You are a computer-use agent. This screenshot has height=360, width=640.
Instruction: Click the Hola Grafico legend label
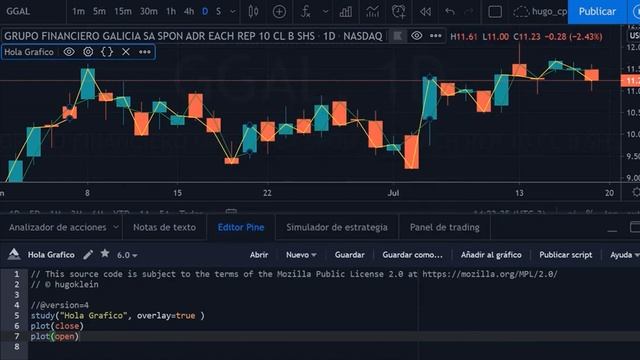tap(29, 52)
